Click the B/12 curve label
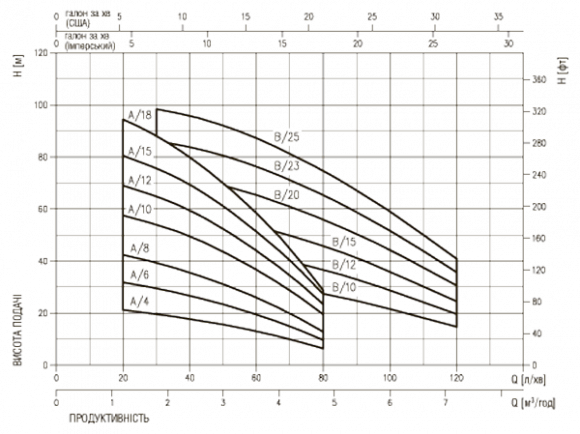 [x=344, y=265]
